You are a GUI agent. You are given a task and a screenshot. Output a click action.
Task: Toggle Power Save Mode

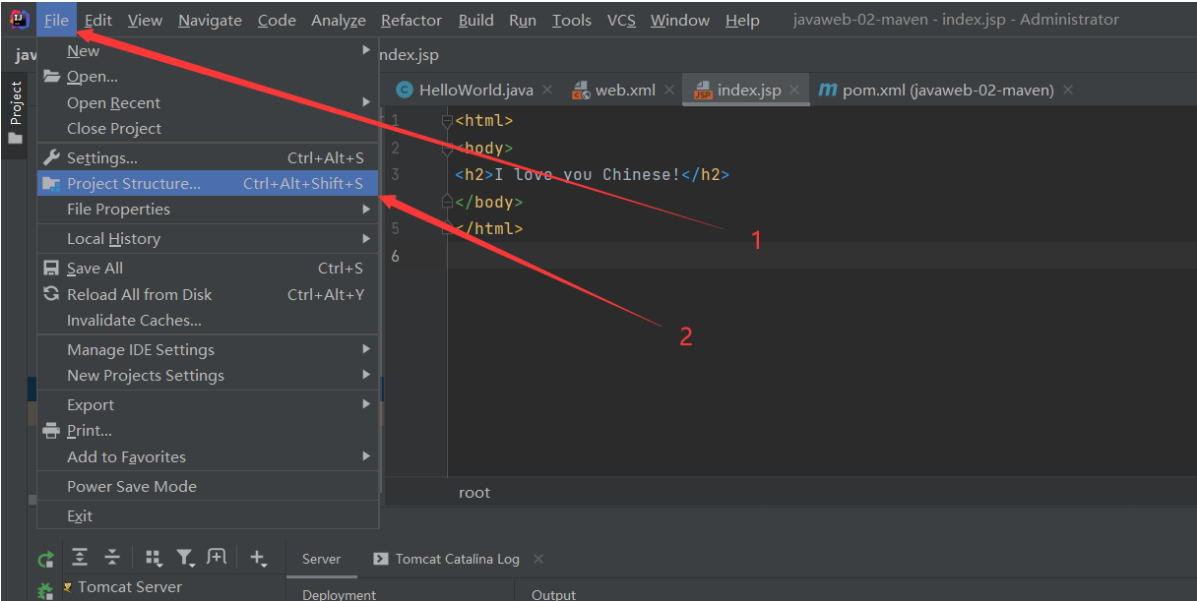[x=208, y=486]
